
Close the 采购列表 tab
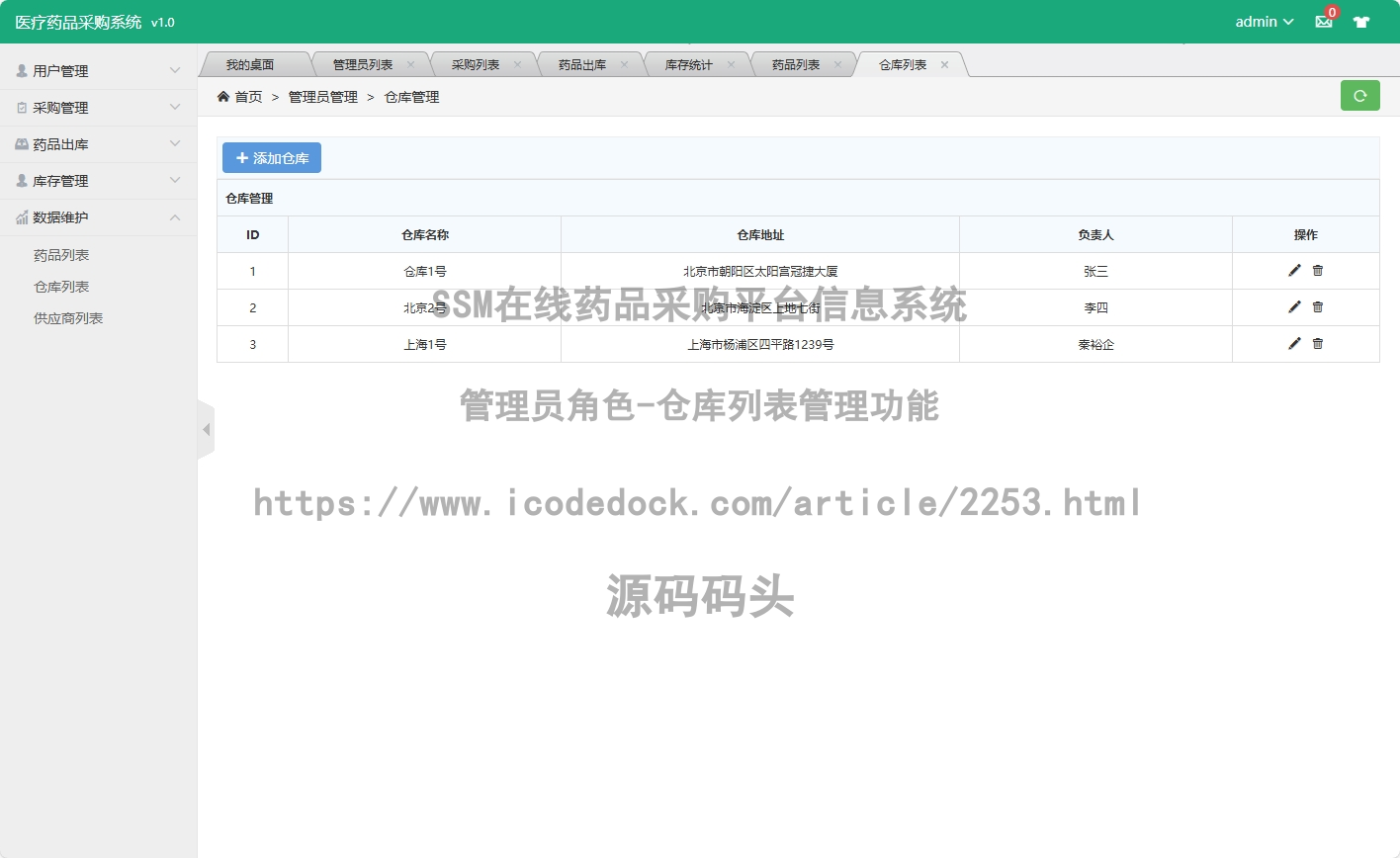pos(517,64)
